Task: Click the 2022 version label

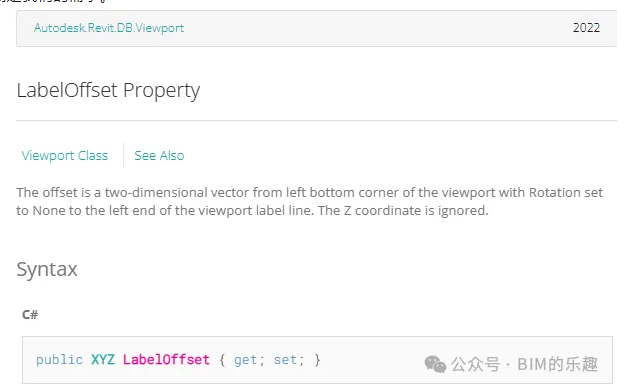Action: click(586, 27)
